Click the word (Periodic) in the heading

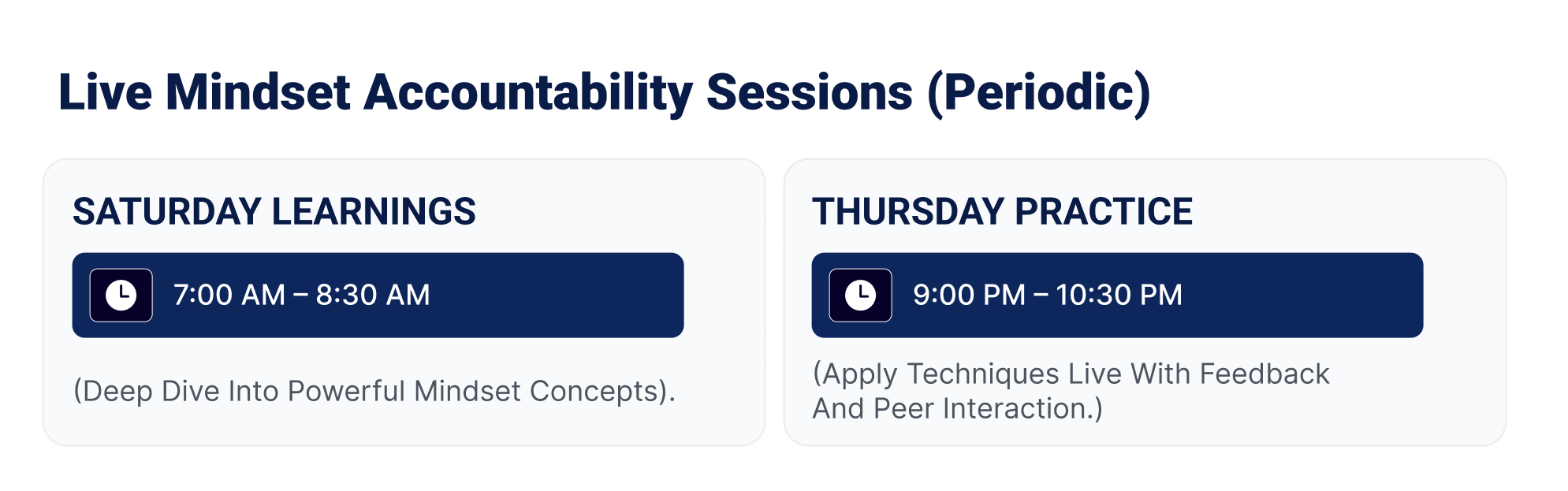point(1039,93)
